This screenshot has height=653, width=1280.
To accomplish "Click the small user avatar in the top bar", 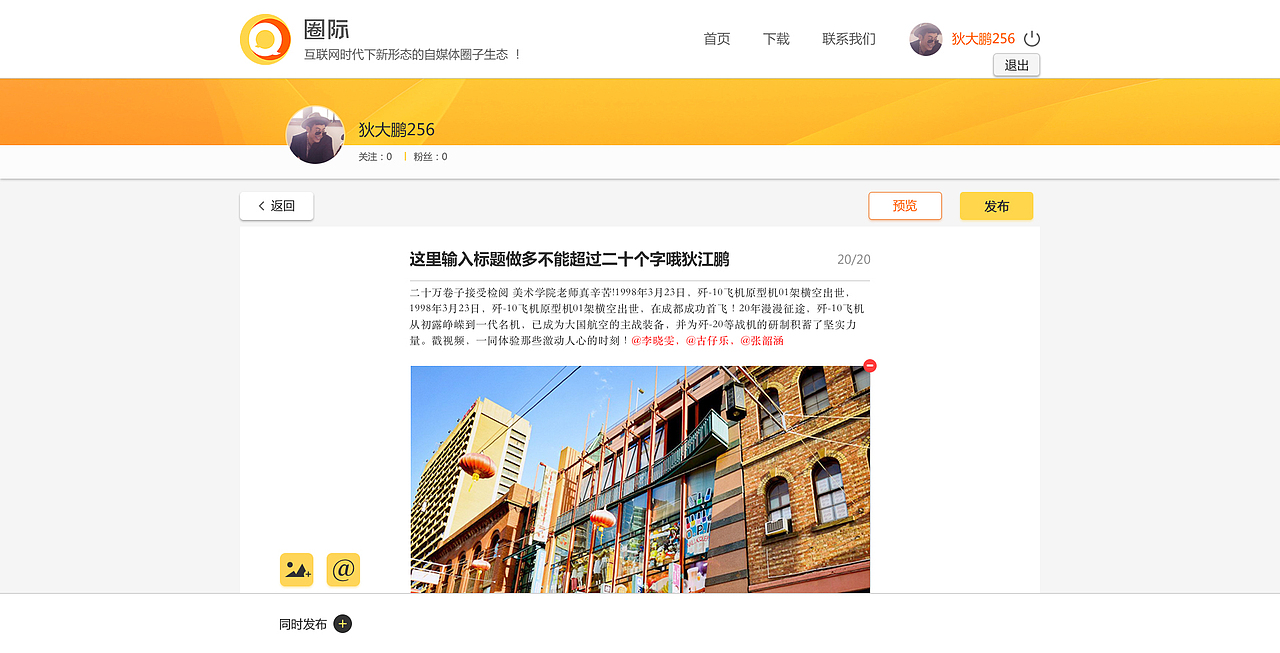I will [925, 39].
